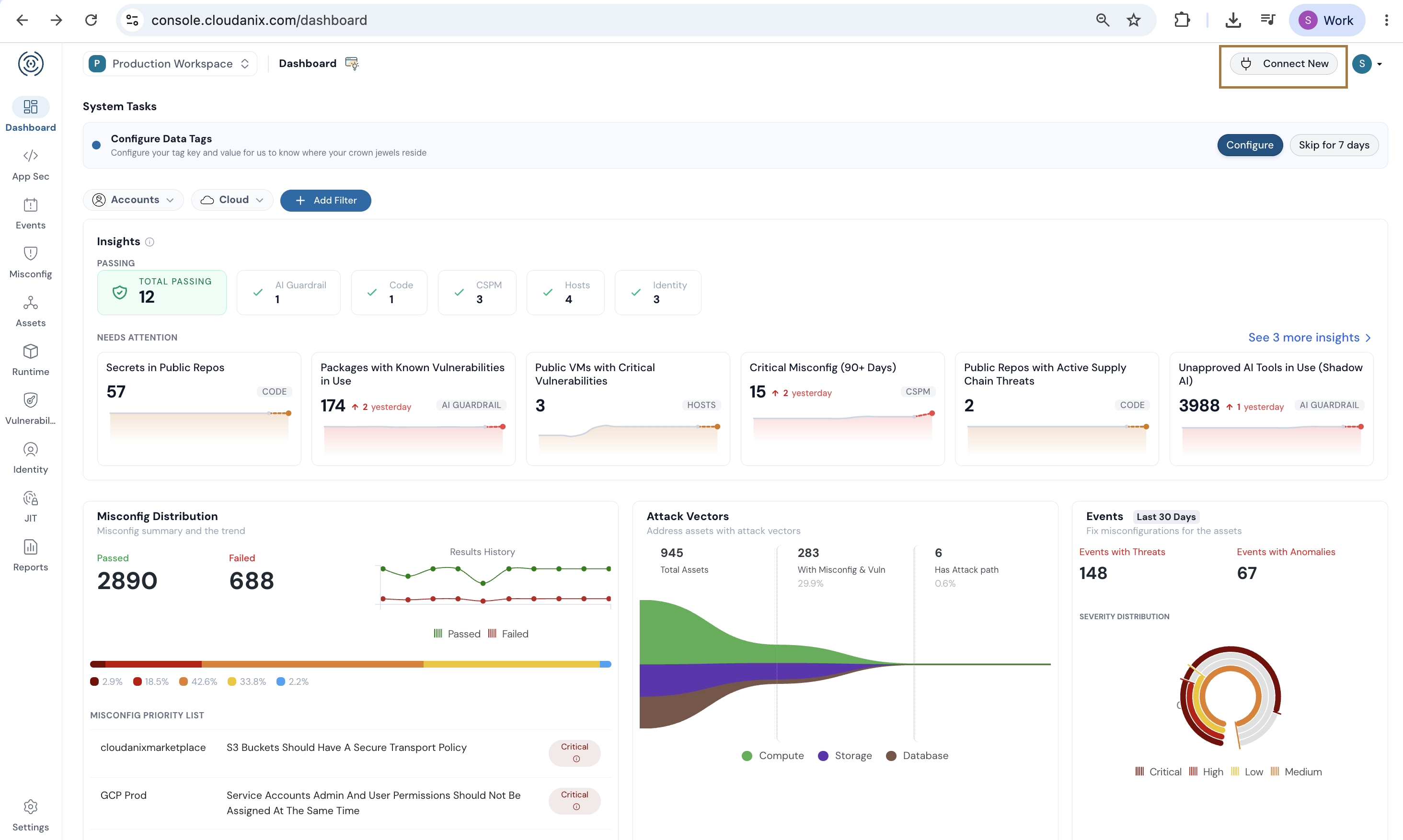Toggle the Storage legend in Attack Vectors
The width and height of the screenshot is (1403, 840).
845,756
